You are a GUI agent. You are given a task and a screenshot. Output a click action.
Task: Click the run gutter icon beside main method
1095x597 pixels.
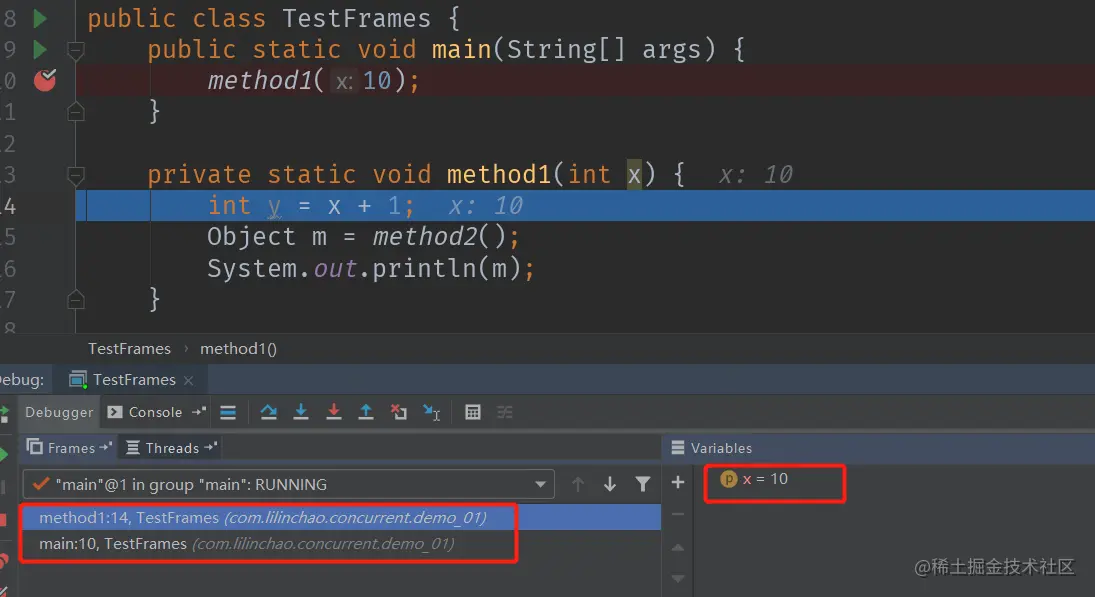point(41,50)
